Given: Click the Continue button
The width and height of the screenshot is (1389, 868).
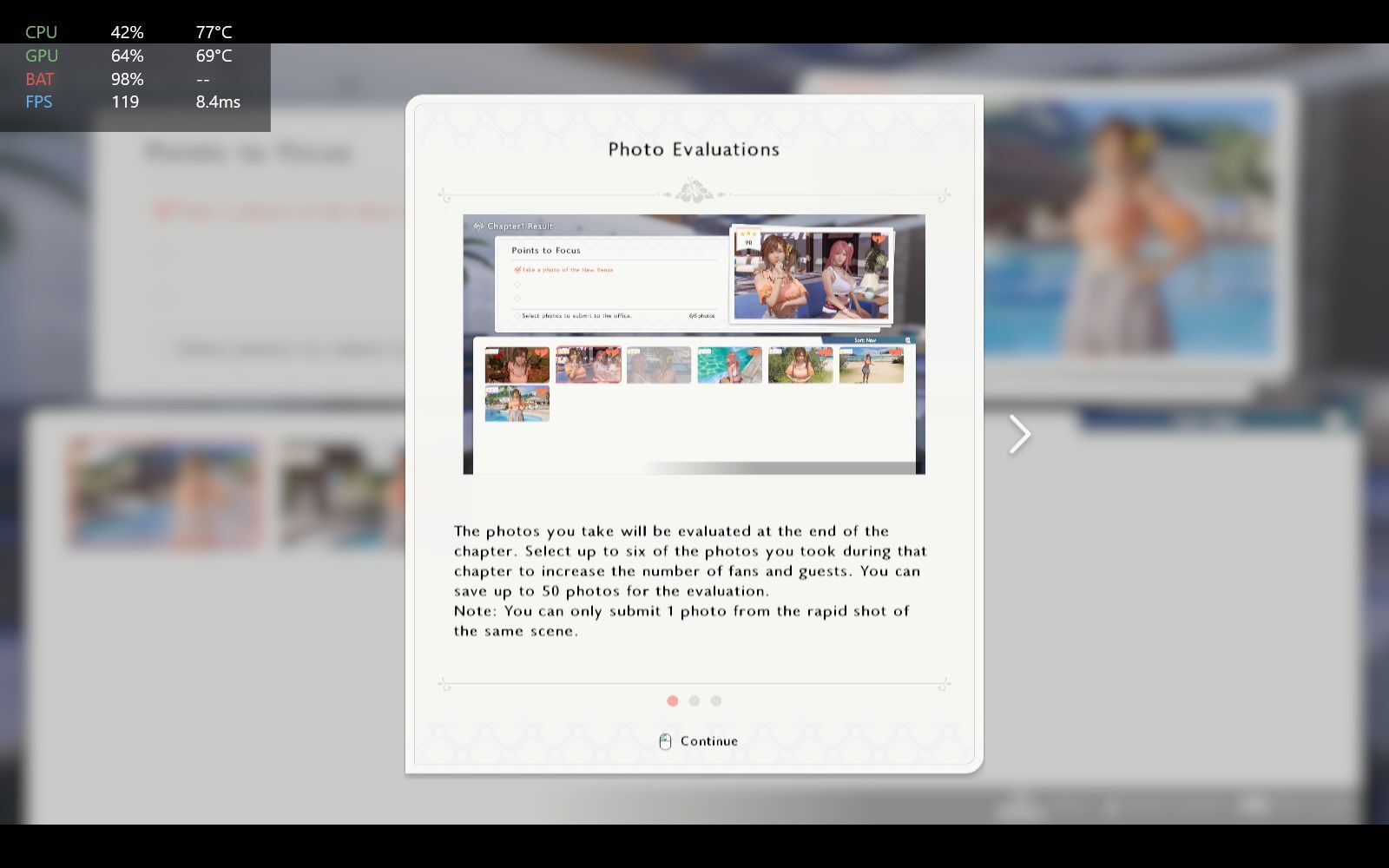Looking at the screenshot, I should pyautogui.click(x=699, y=741).
